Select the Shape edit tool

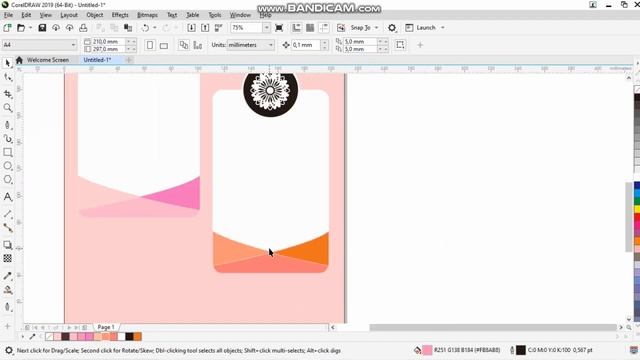7,77
